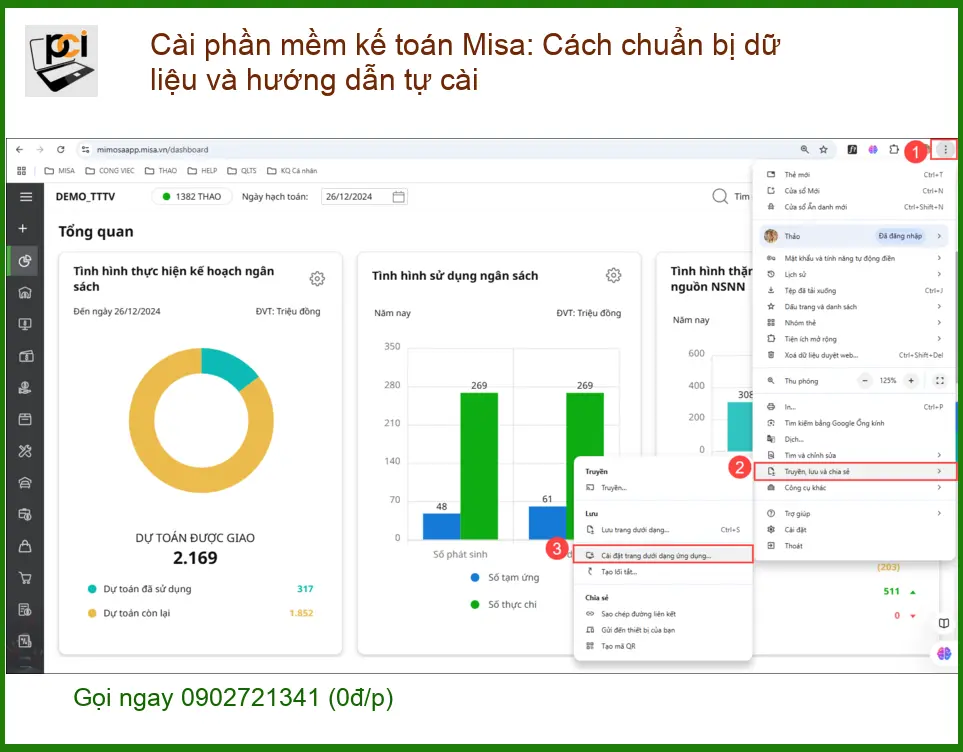Open the Chrome three-dot menu
The image size is (963, 752).
tap(945, 149)
